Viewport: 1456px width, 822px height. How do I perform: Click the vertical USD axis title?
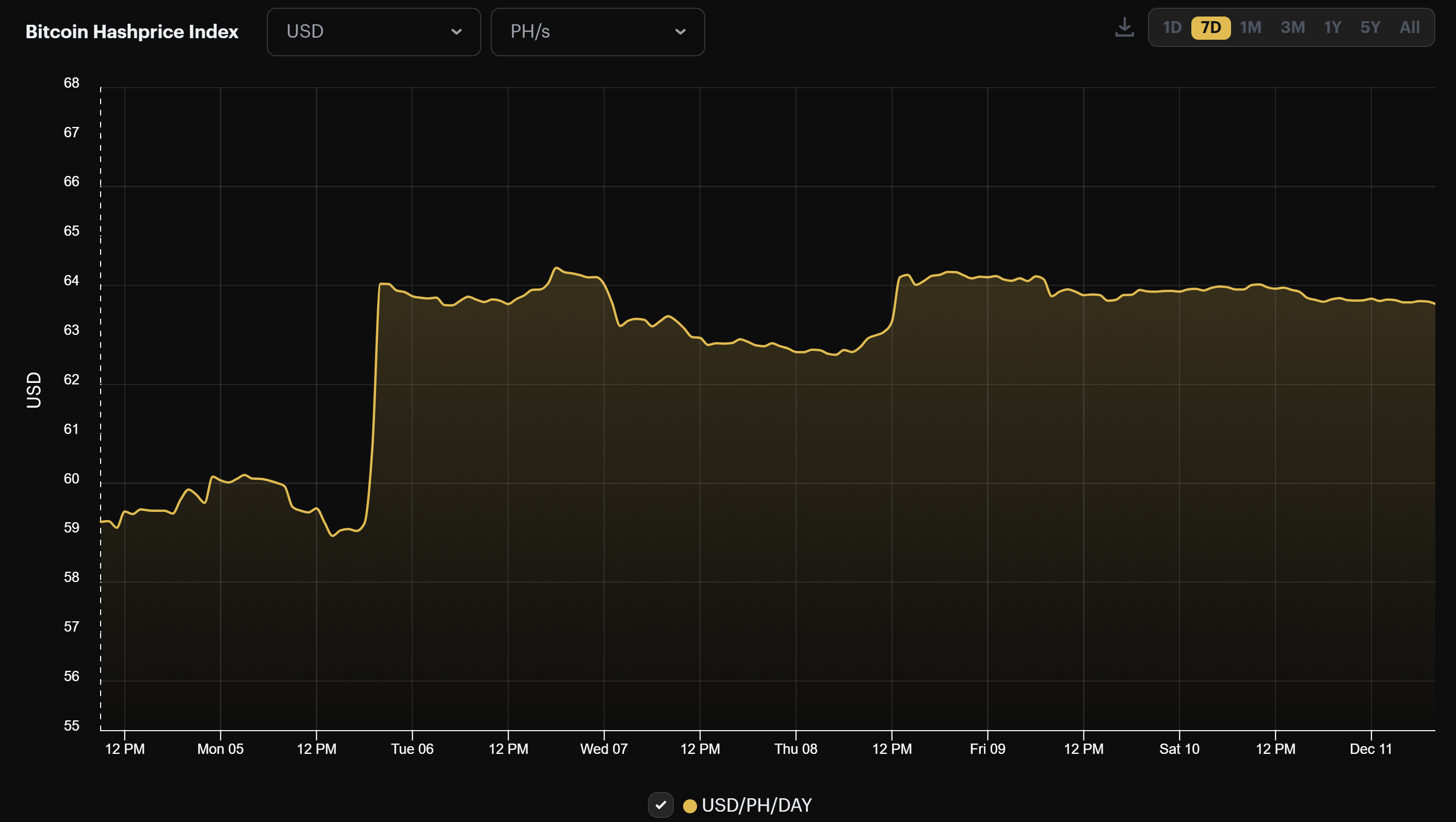click(34, 390)
